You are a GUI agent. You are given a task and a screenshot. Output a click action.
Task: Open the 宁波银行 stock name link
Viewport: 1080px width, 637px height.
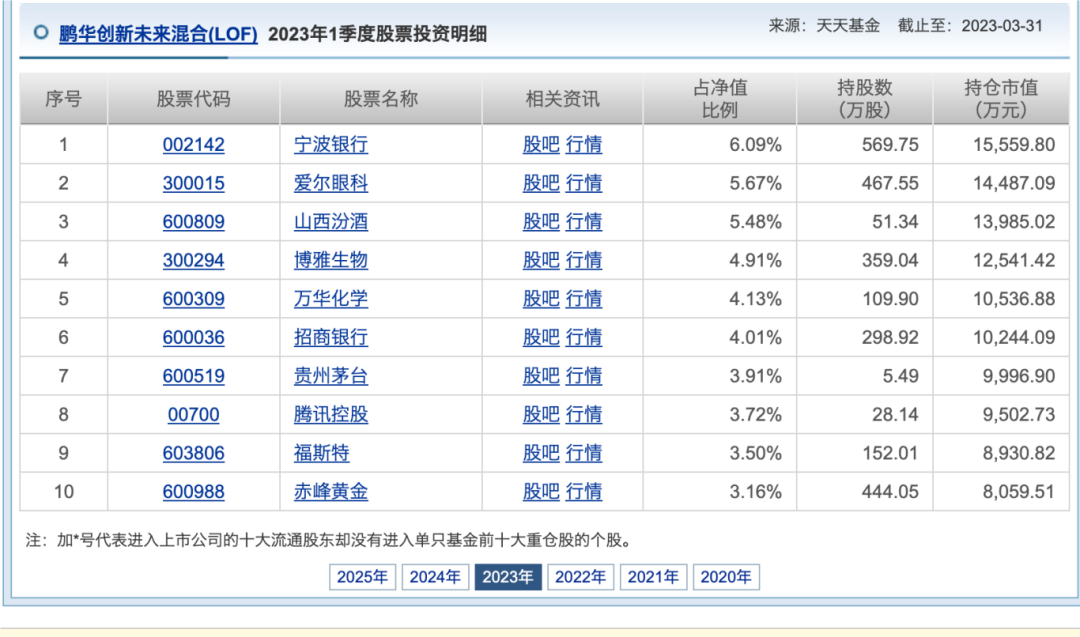pyautogui.click(x=331, y=145)
